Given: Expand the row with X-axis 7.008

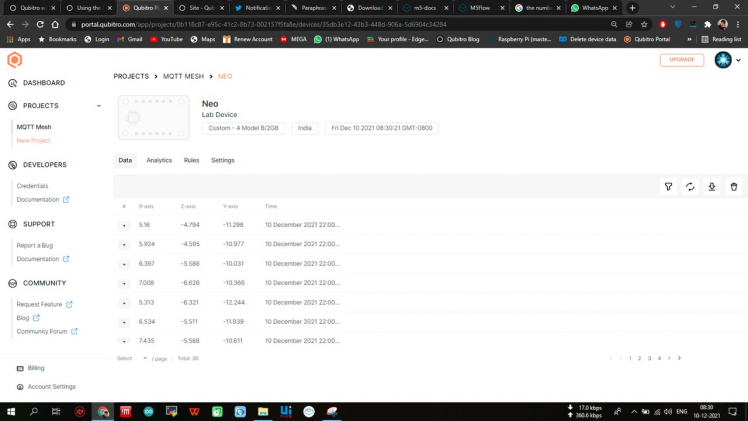Looking at the screenshot, I should pyautogui.click(x=124, y=283).
